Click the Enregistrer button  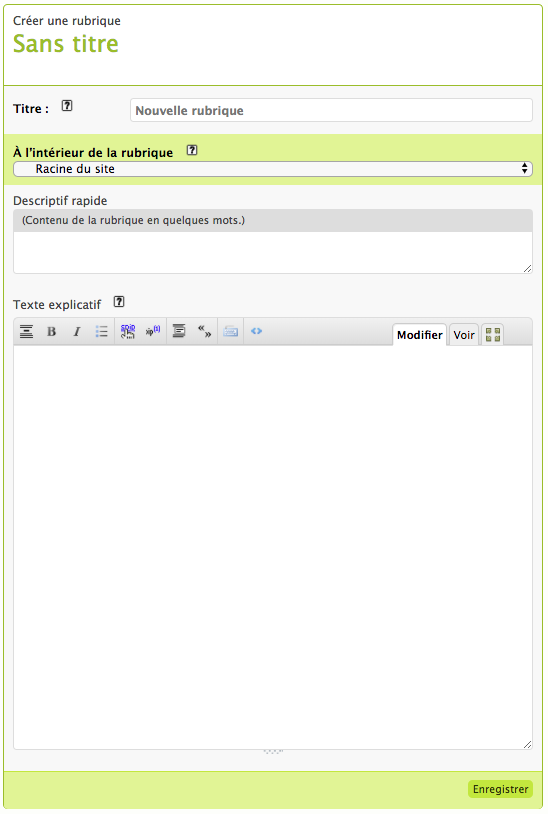tap(500, 789)
